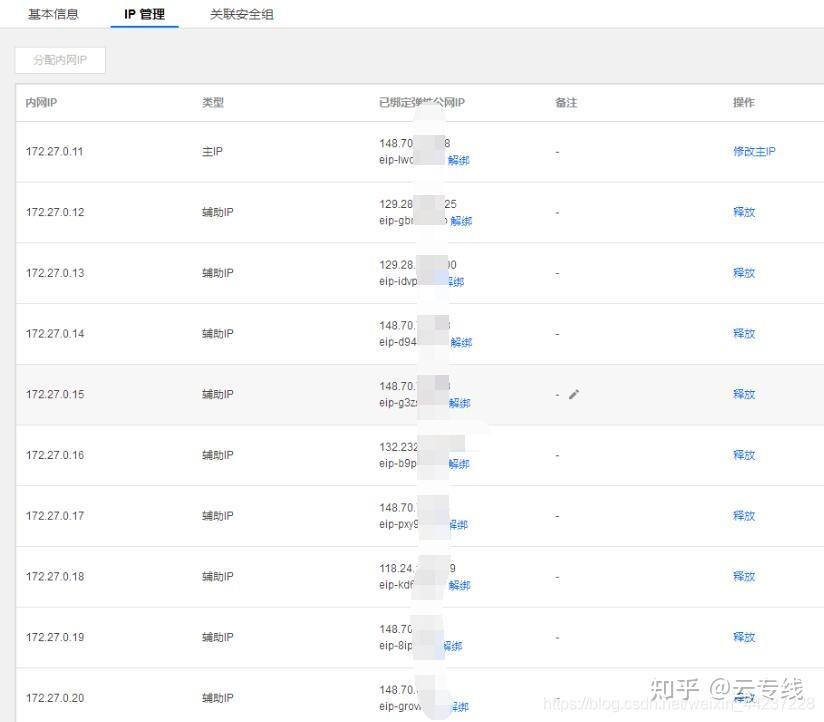Select the IP 管理 tab
824x722 pixels.
click(x=144, y=15)
